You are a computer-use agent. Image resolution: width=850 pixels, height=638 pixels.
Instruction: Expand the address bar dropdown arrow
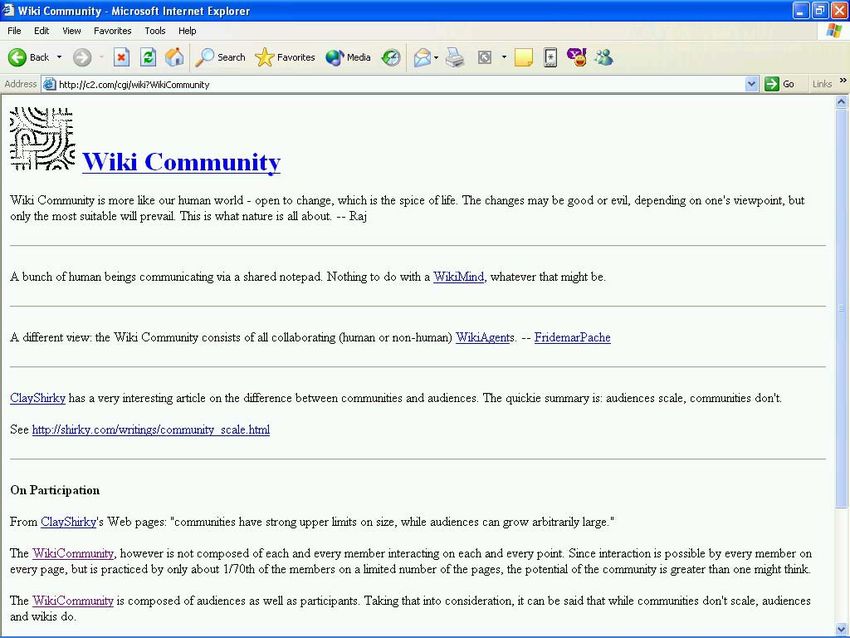[751, 84]
